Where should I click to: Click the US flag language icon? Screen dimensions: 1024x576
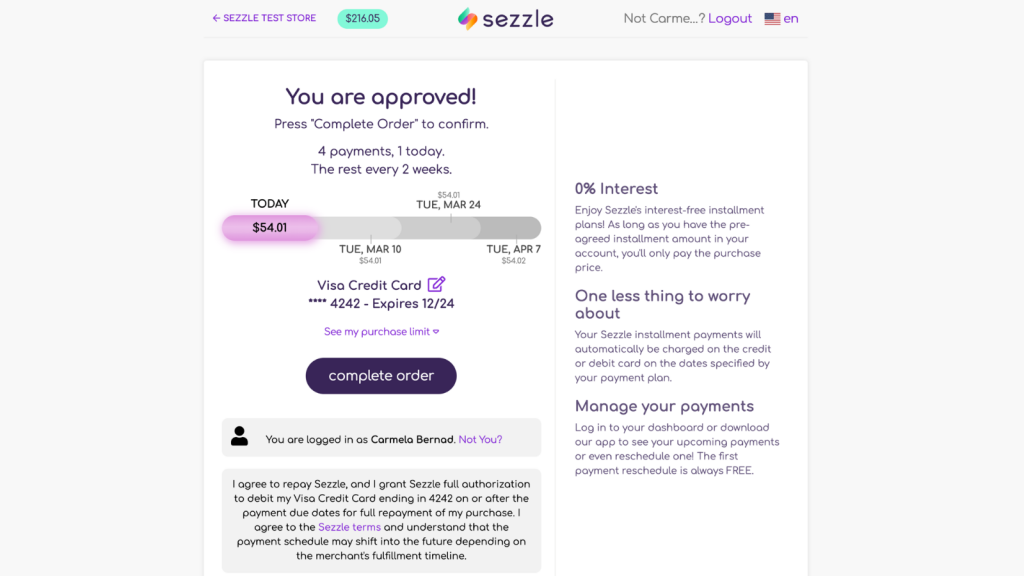click(x=770, y=18)
